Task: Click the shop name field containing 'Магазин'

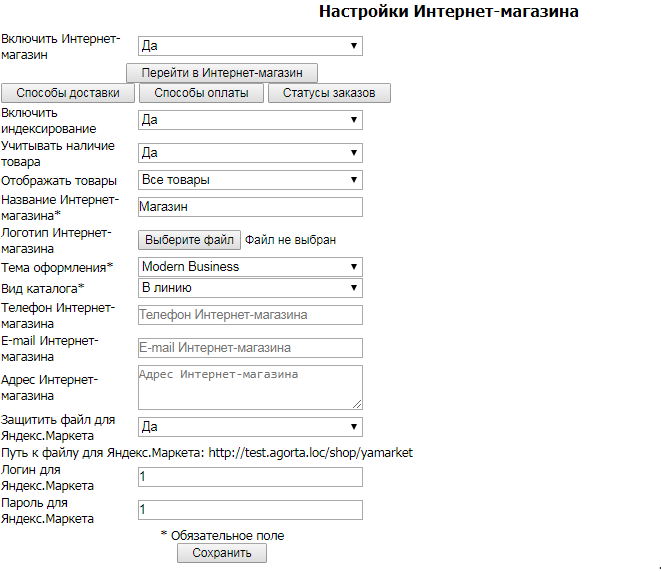Action: pyautogui.click(x=250, y=207)
